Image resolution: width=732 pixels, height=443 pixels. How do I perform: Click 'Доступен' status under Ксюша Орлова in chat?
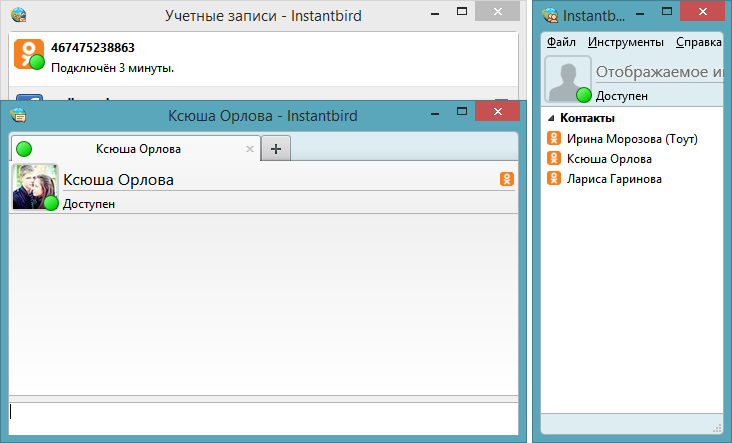click(89, 204)
